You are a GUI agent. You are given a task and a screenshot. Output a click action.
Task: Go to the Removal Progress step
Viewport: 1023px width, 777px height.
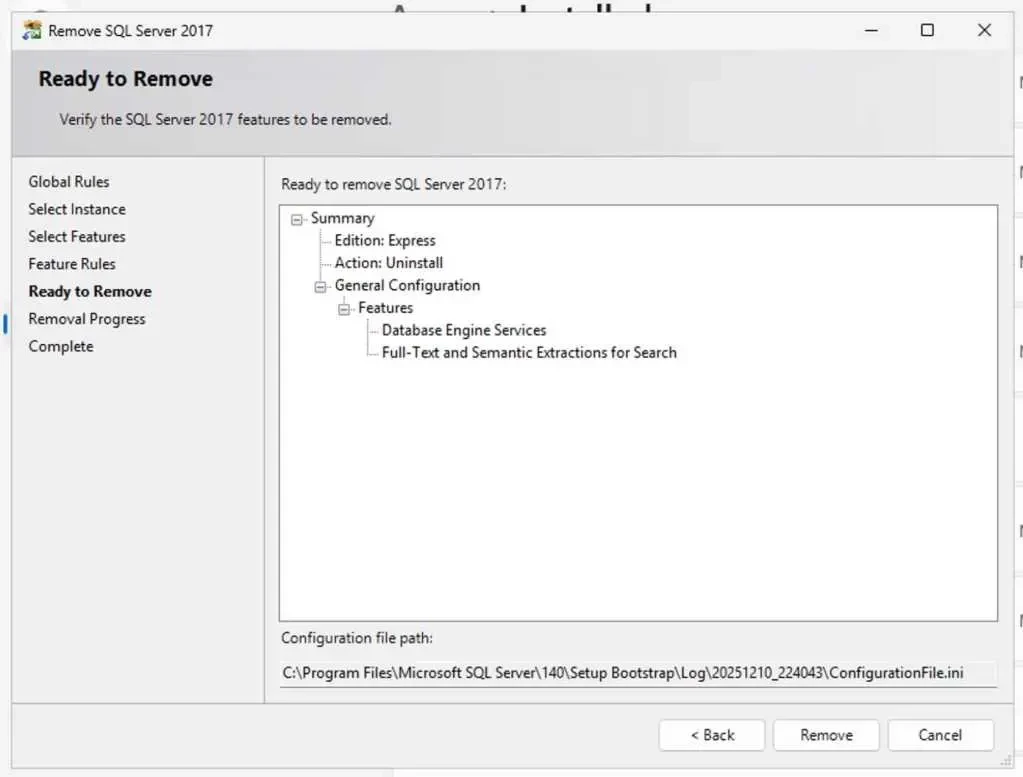pos(87,319)
